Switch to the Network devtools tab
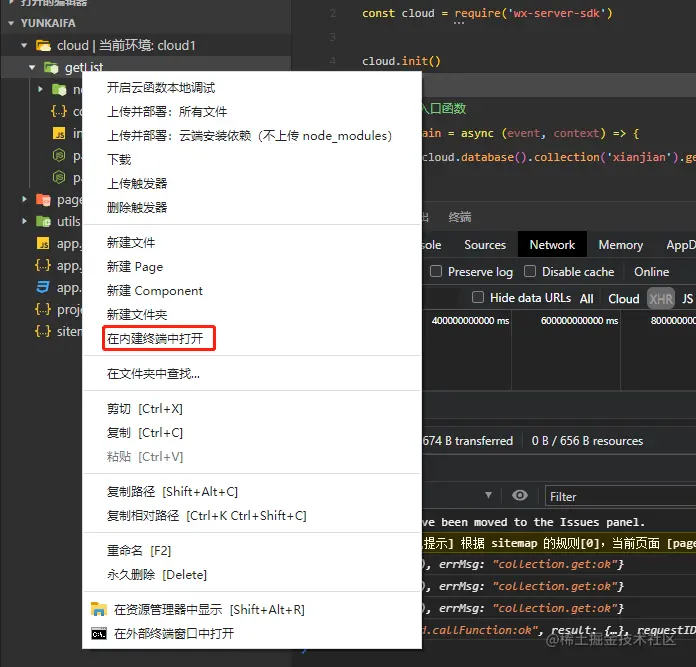 coord(552,245)
